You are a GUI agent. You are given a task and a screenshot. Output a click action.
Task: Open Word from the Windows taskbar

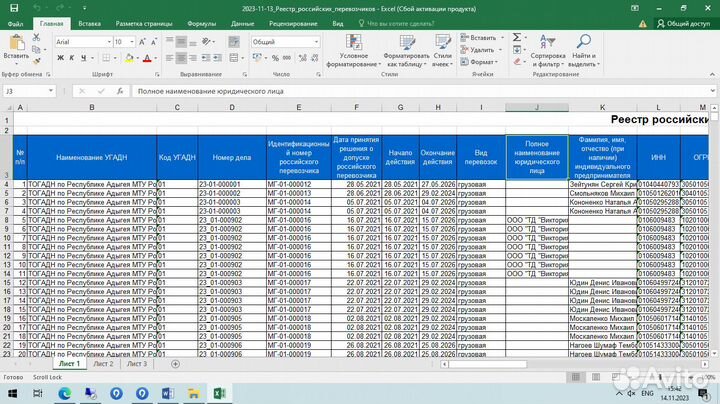pyautogui.click(x=167, y=392)
